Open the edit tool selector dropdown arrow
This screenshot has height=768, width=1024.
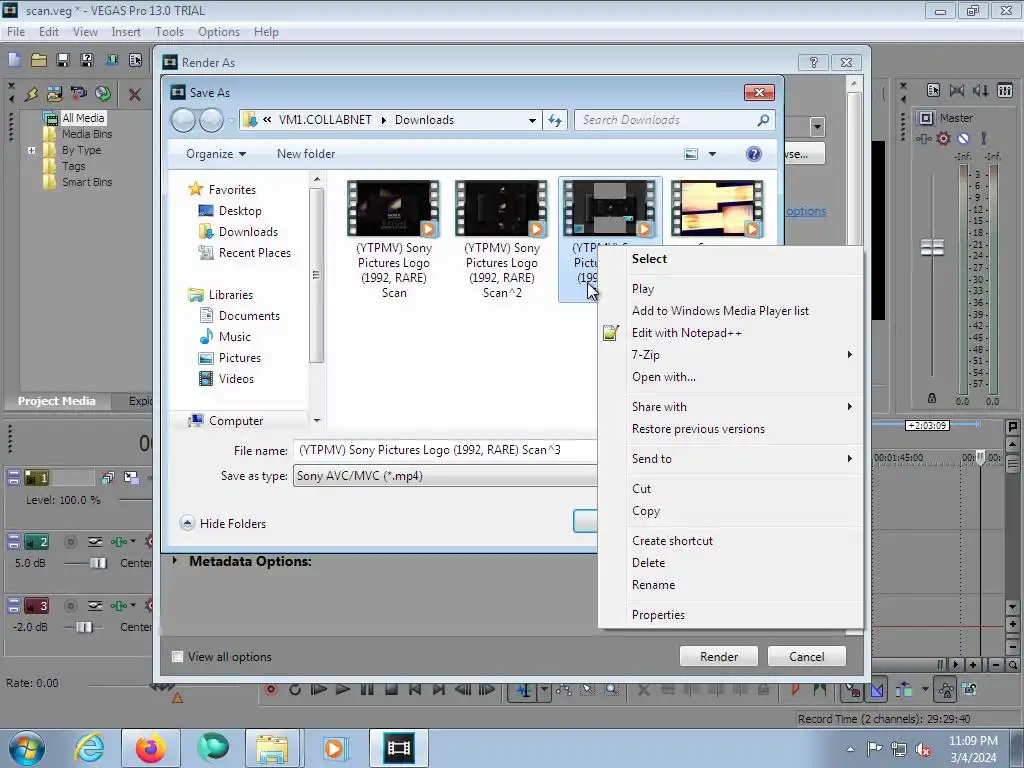[x=544, y=690]
